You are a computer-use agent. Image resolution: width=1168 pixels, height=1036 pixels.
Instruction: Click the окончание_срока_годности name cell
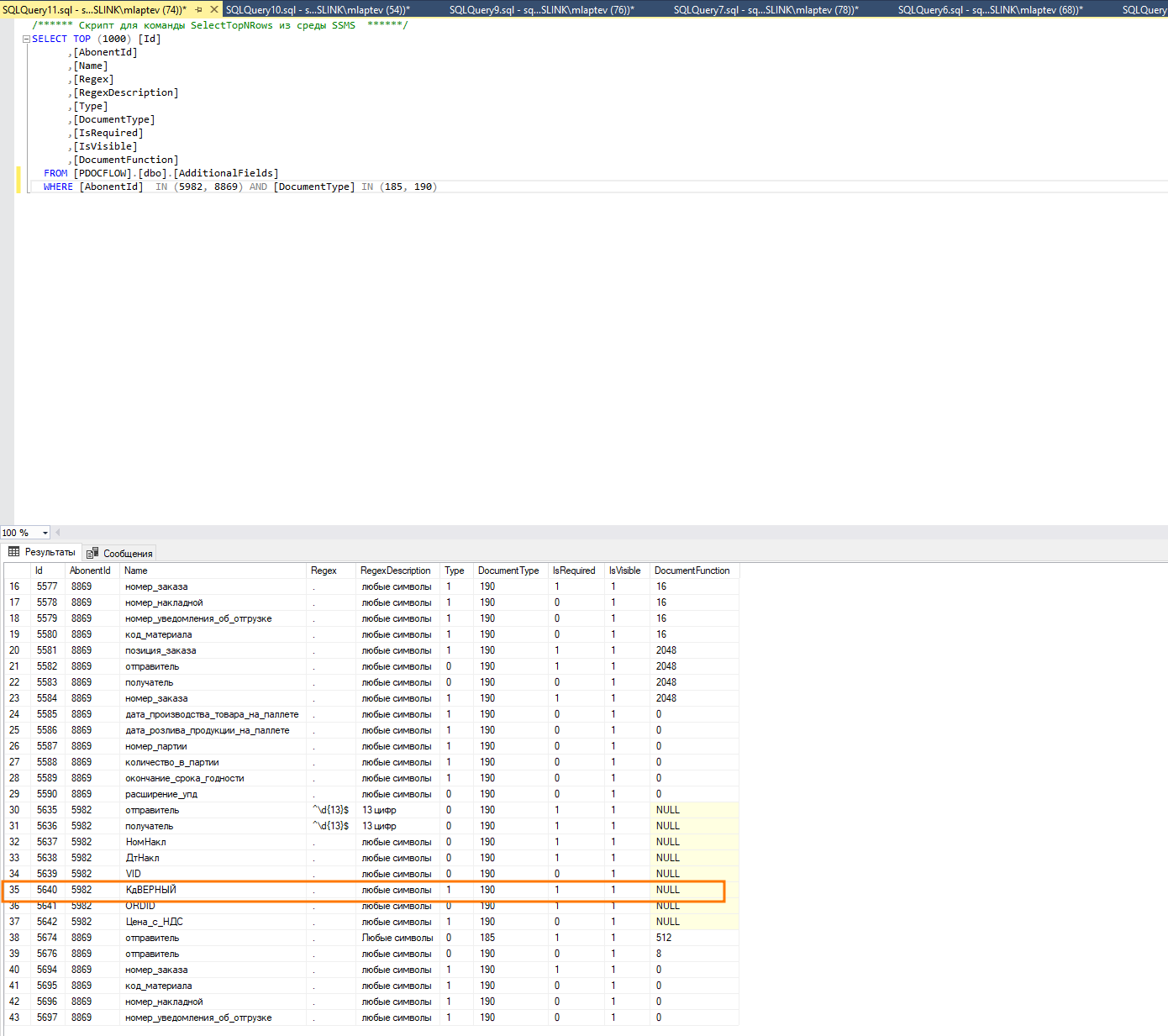[x=214, y=778]
